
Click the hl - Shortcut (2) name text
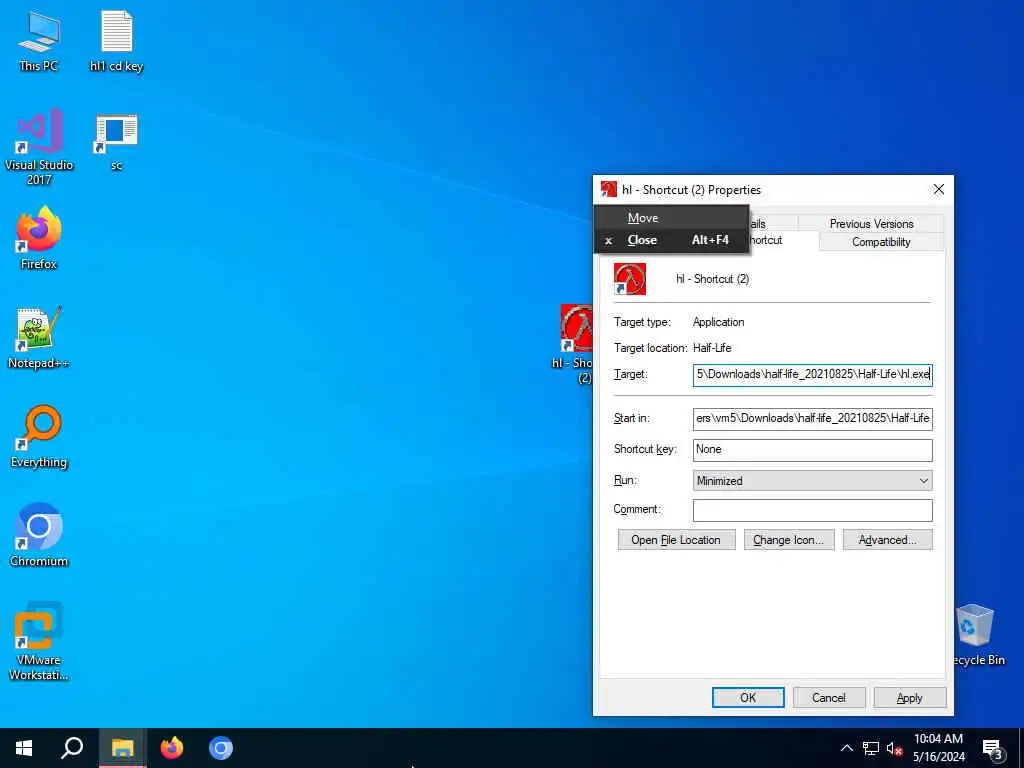tap(712, 279)
